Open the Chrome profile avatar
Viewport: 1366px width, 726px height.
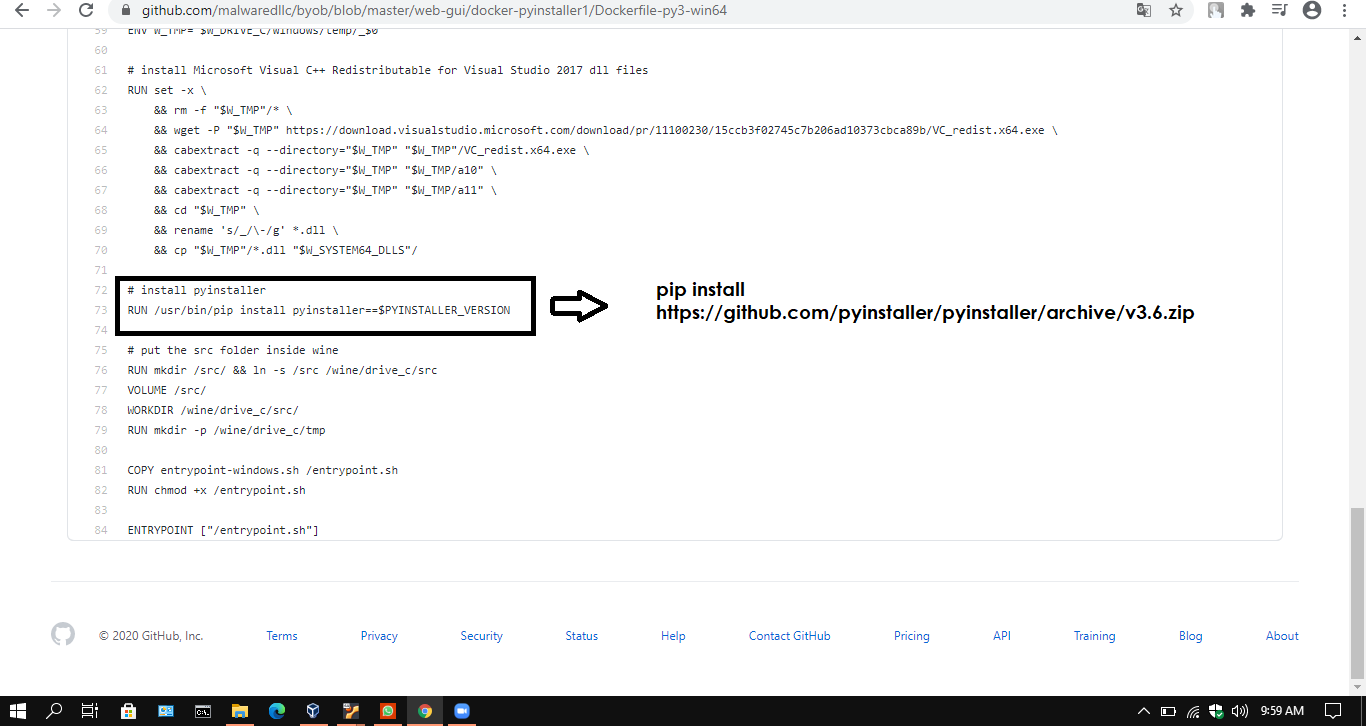[1311, 12]
